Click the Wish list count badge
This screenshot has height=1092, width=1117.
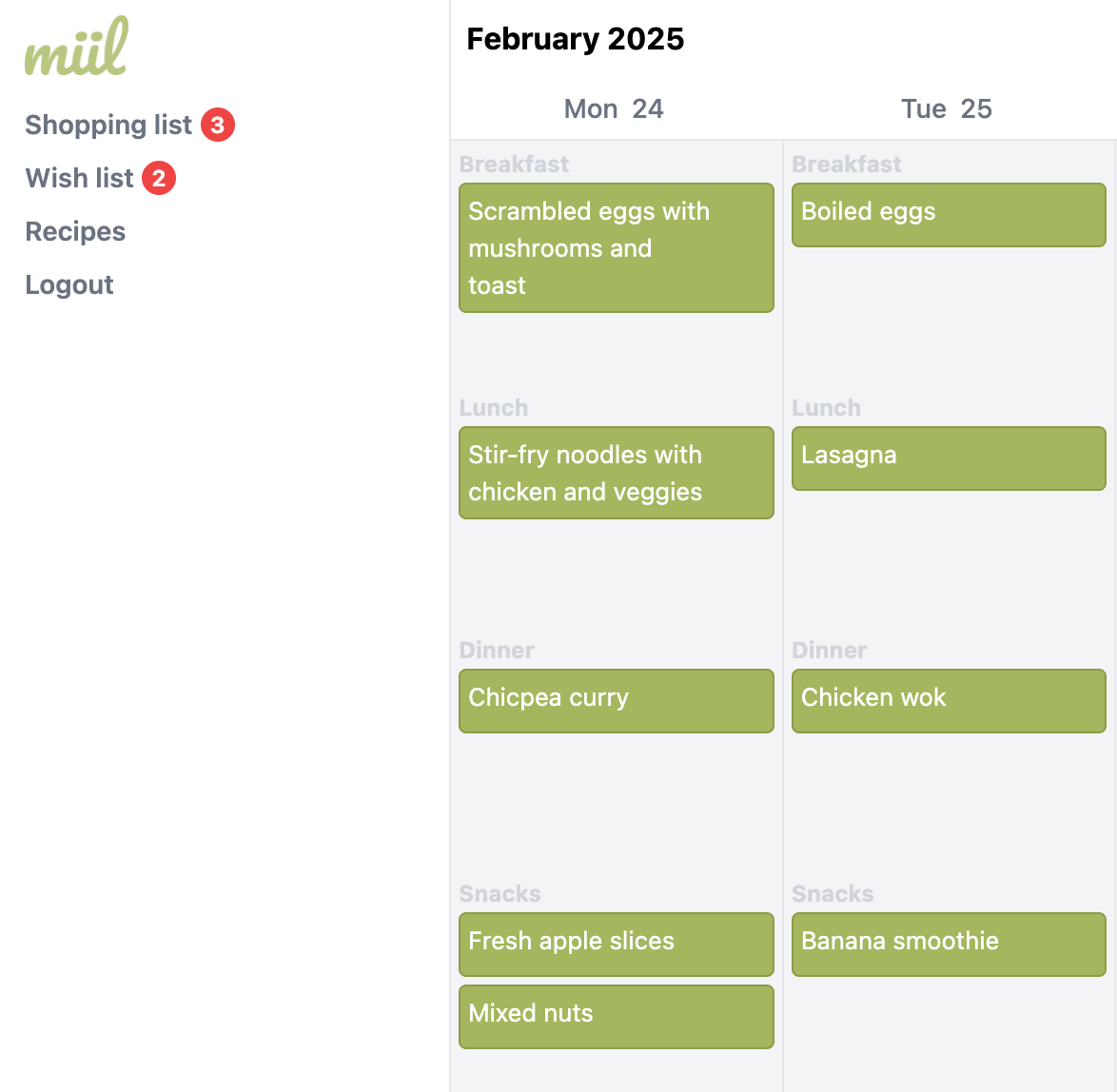[x=159, y=178]
